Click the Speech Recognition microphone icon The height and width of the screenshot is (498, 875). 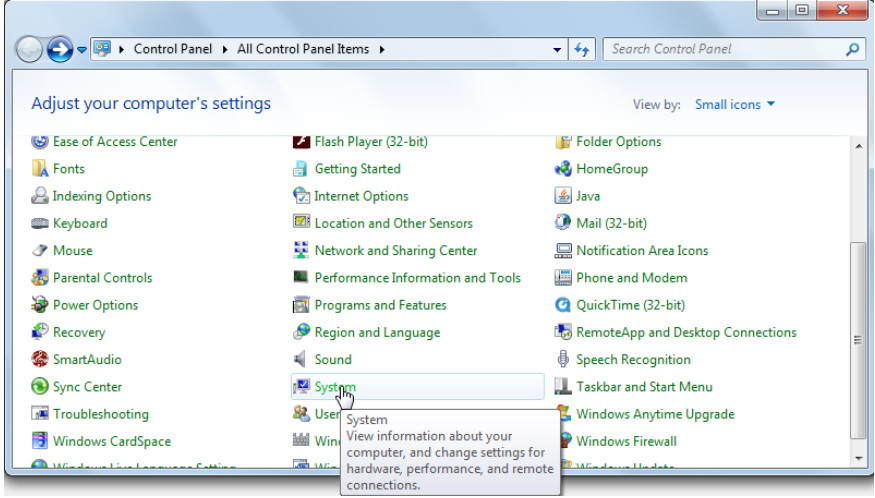tap(563, 360)
